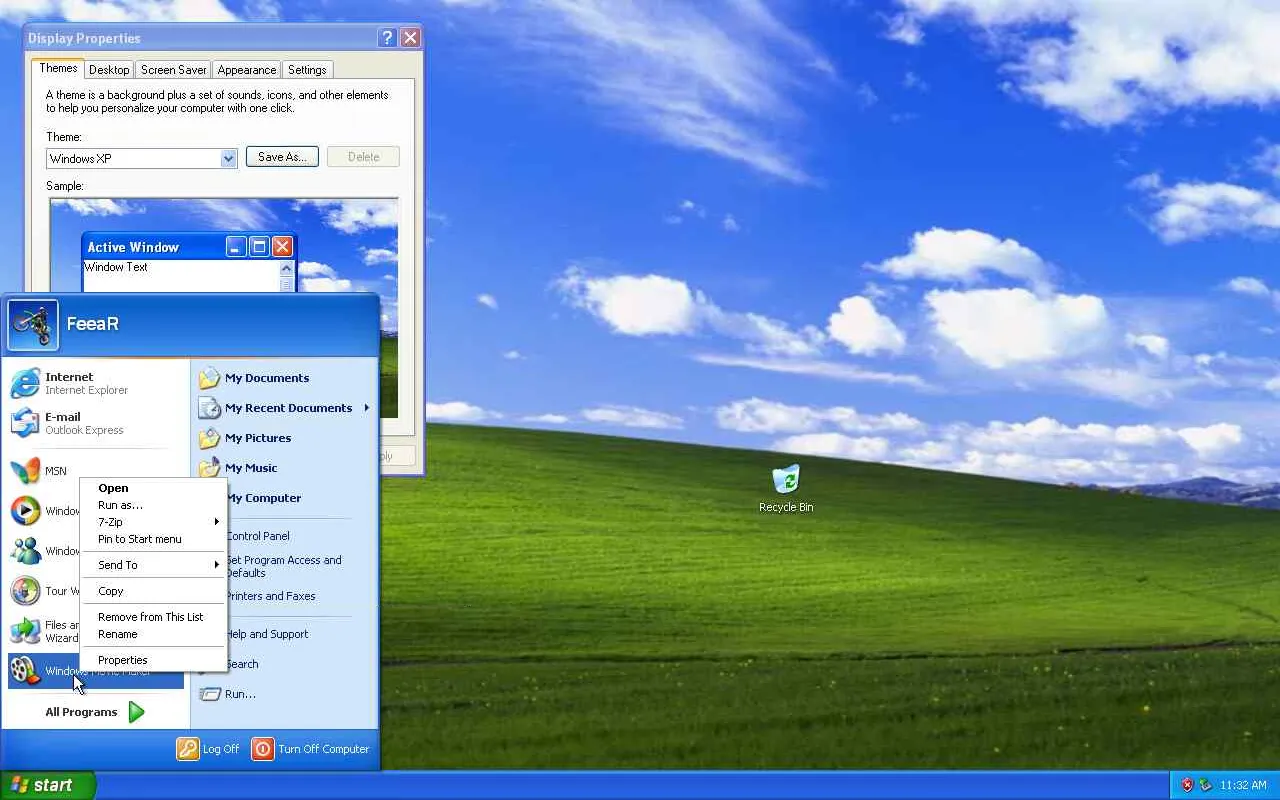
Task: Select Rename from the context menu
Action: [153, 634]
